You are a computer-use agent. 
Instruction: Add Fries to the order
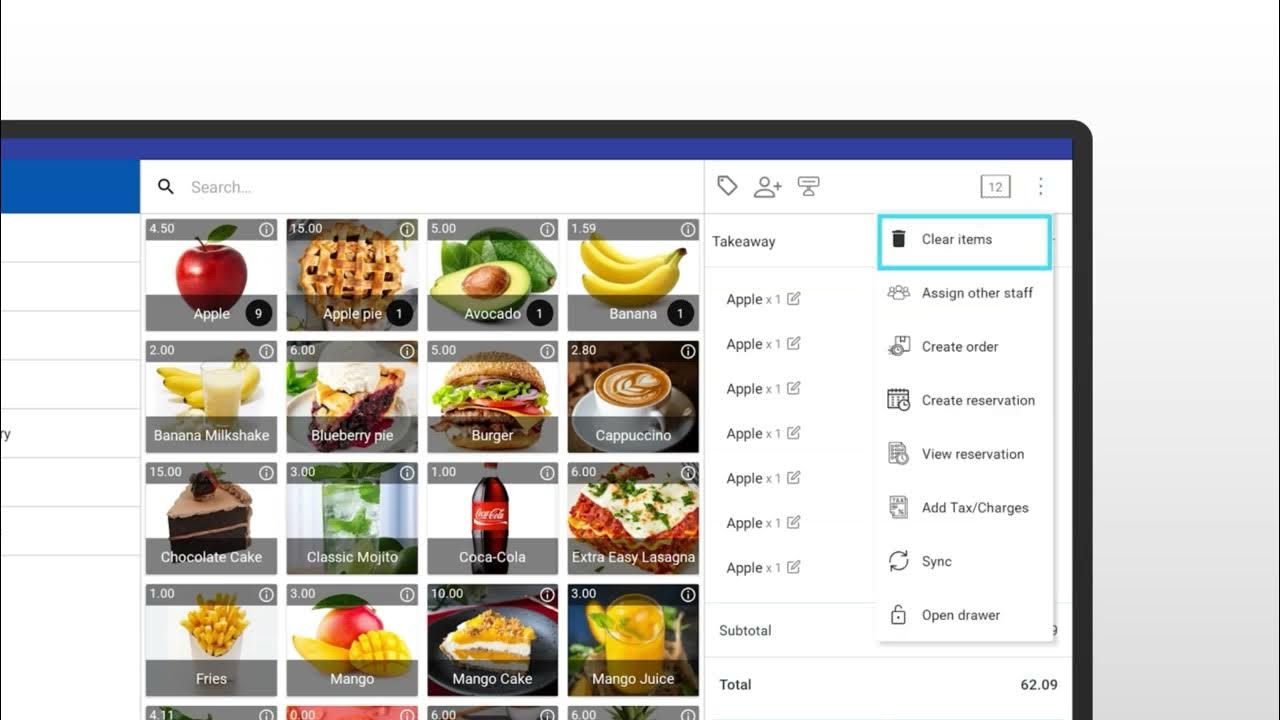coord(211,640)
